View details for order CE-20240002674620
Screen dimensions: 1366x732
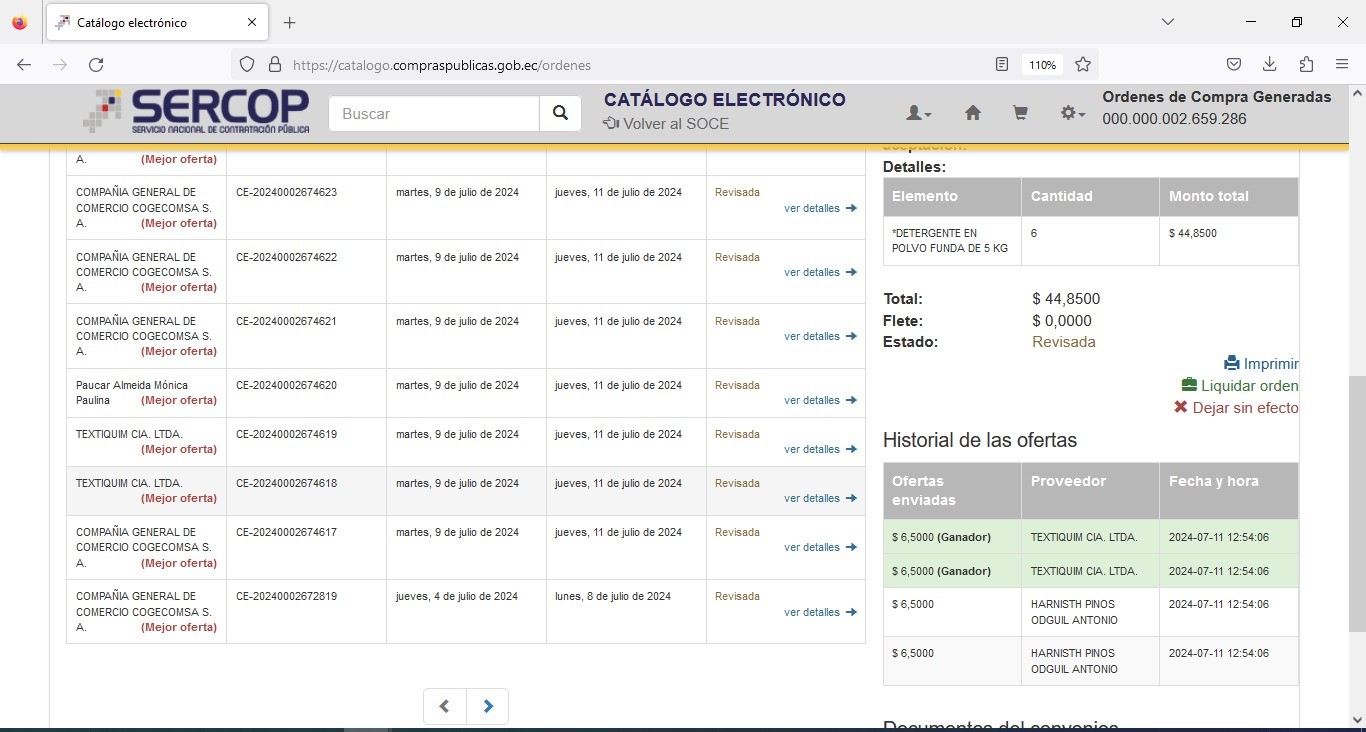[x=820, y=400]
